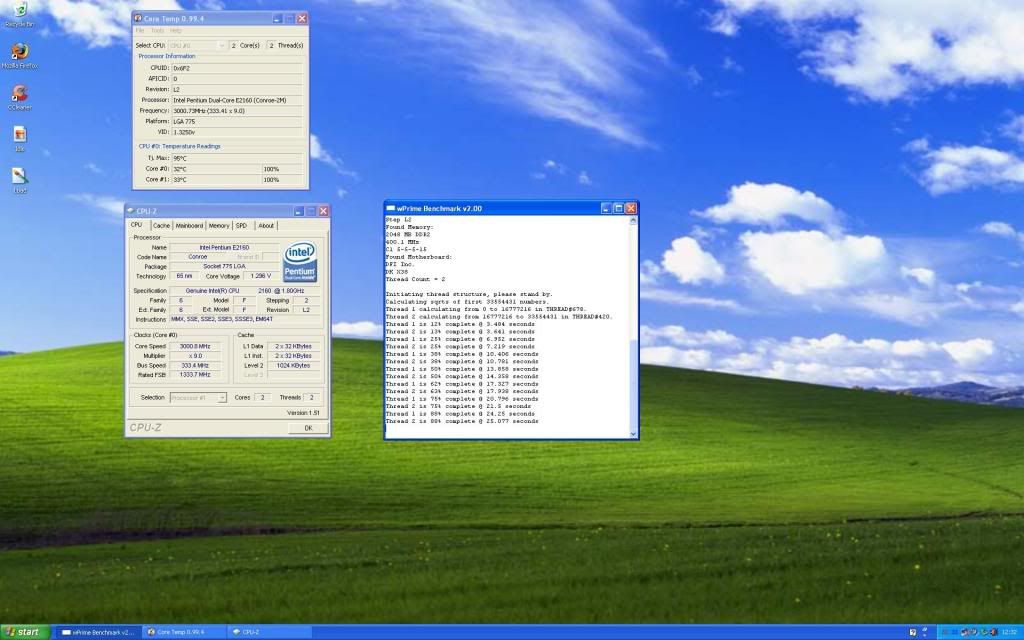Minimize the wPrime Benchmark window

tap(606, 208)
